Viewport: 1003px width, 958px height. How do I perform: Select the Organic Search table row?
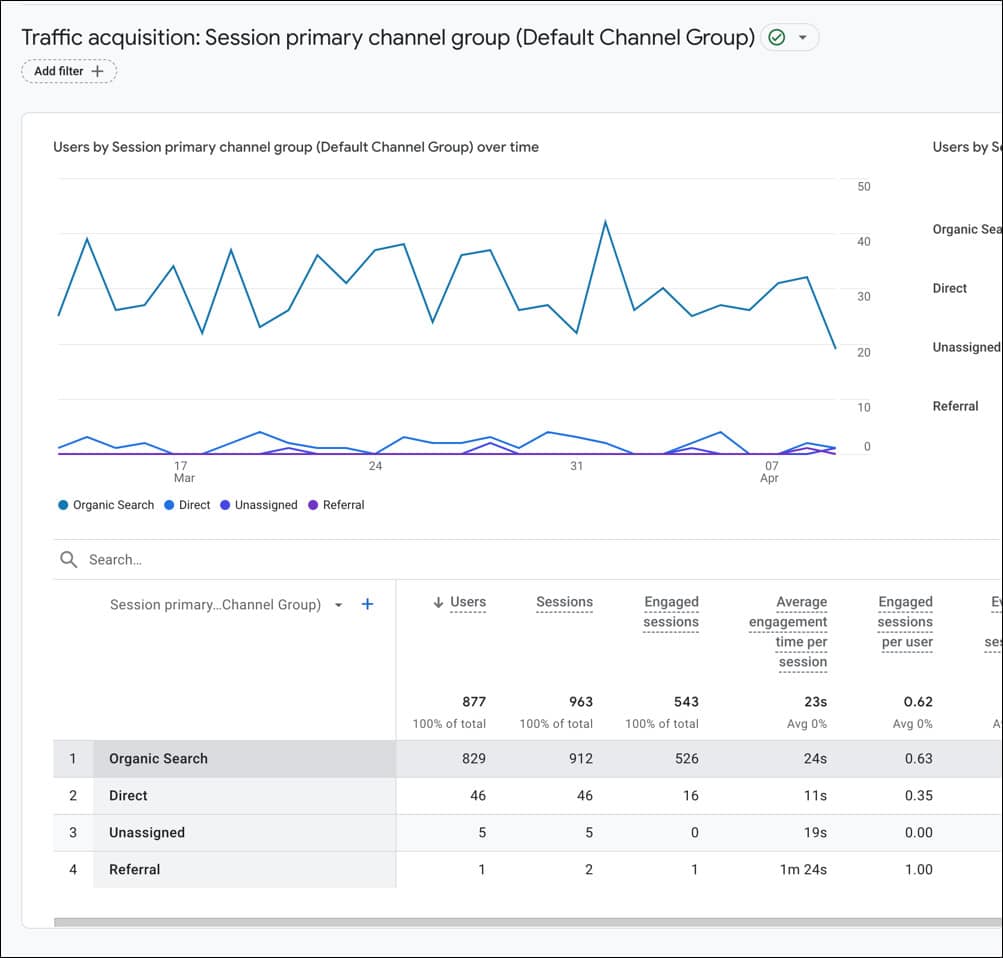click(x=158, y=759)
